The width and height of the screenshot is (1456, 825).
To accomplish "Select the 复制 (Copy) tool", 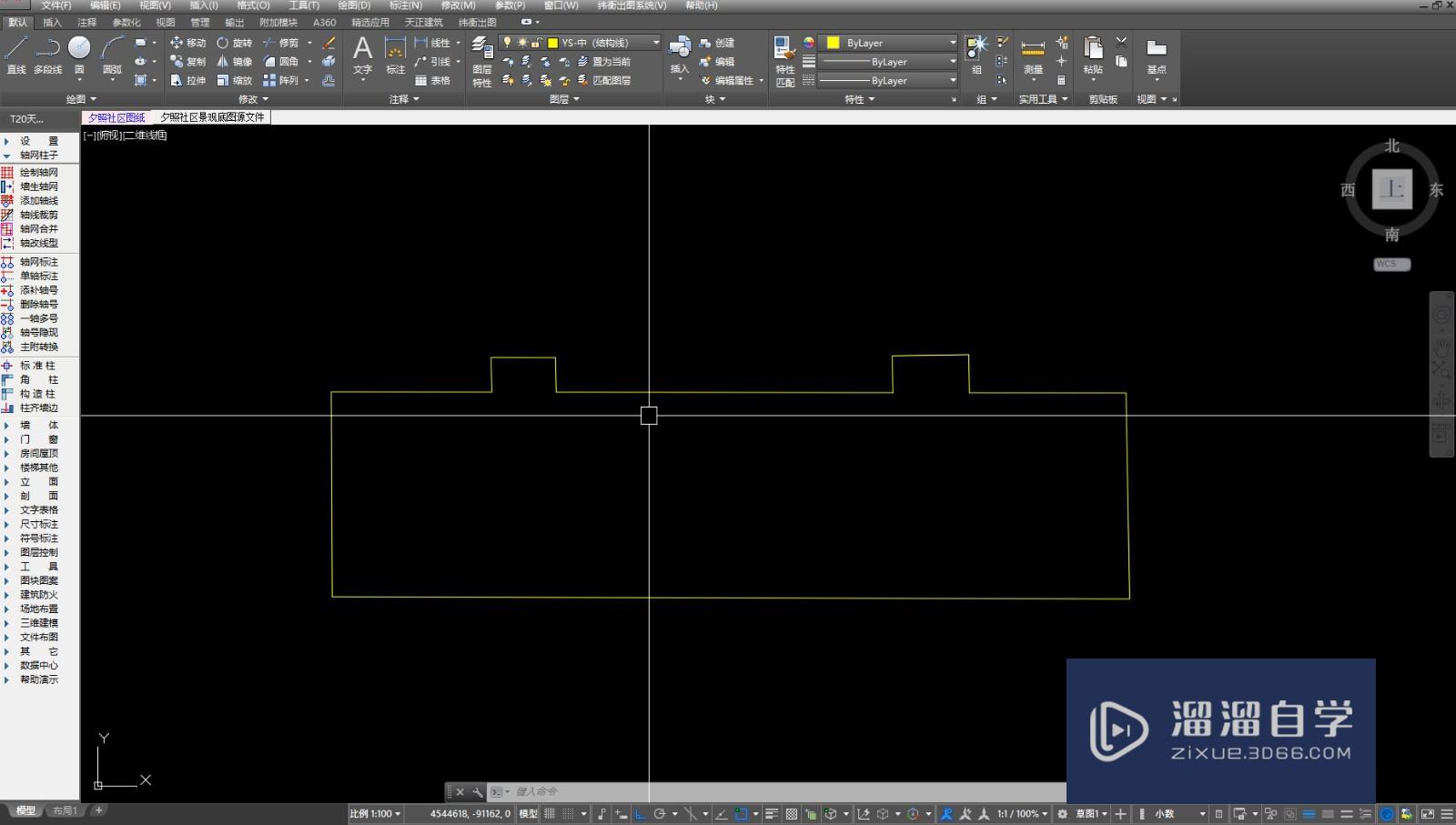I will [x=193, y=62].
